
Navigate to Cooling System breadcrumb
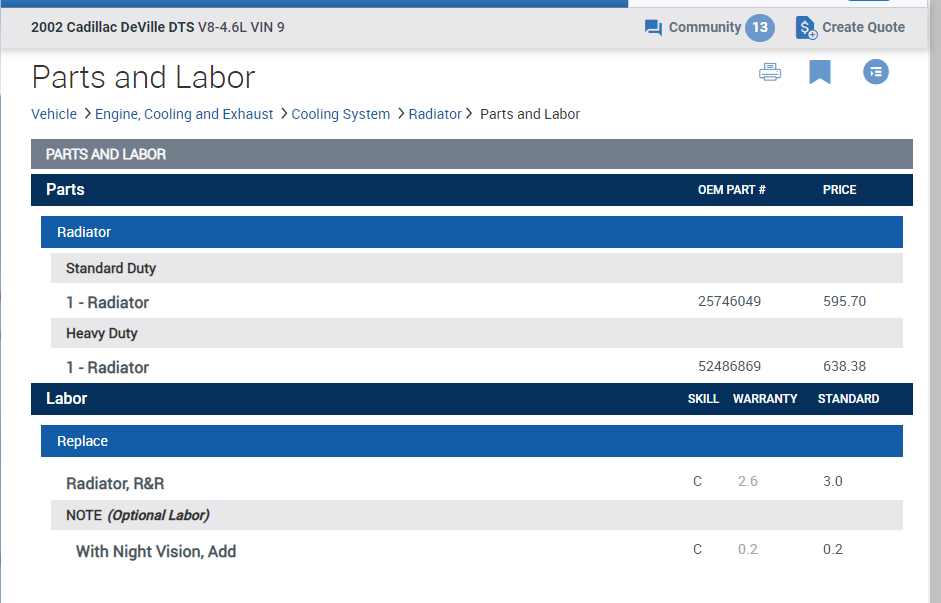(x=340, y=114)
